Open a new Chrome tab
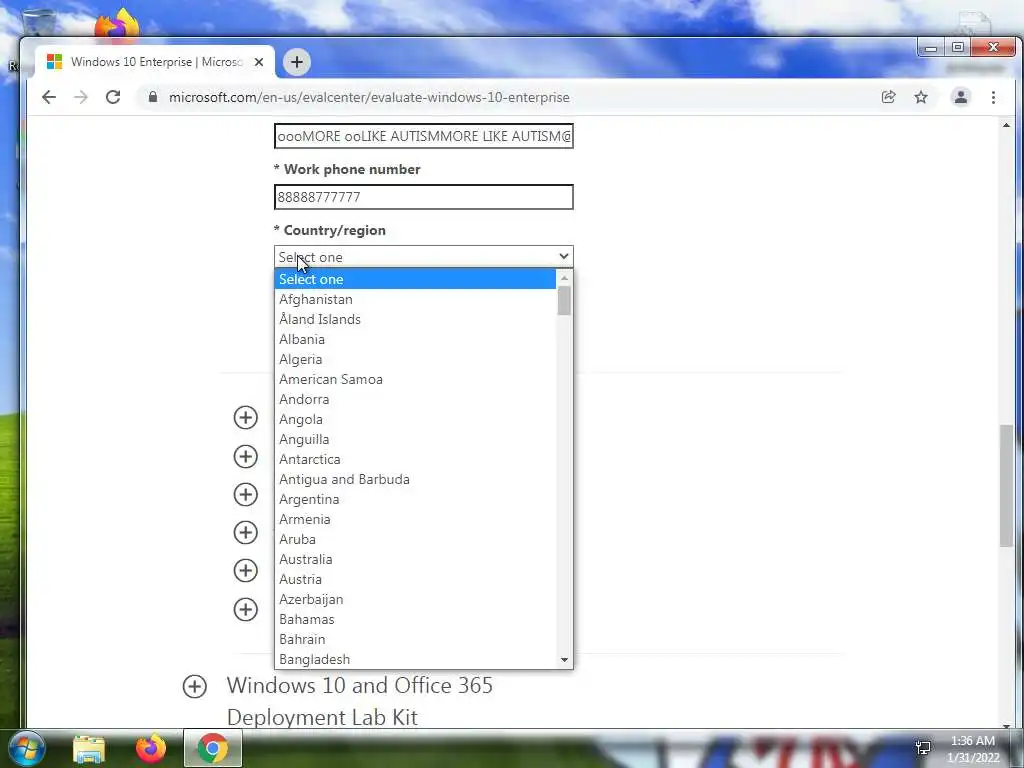Image resolution: width=1024 pixels, height=768 pixels. click(296, 62)
